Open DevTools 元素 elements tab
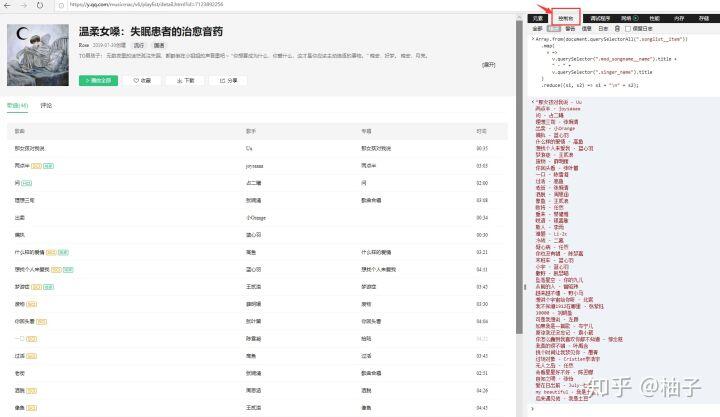This screenshot has width=720, height=417. tap(538, 18)
